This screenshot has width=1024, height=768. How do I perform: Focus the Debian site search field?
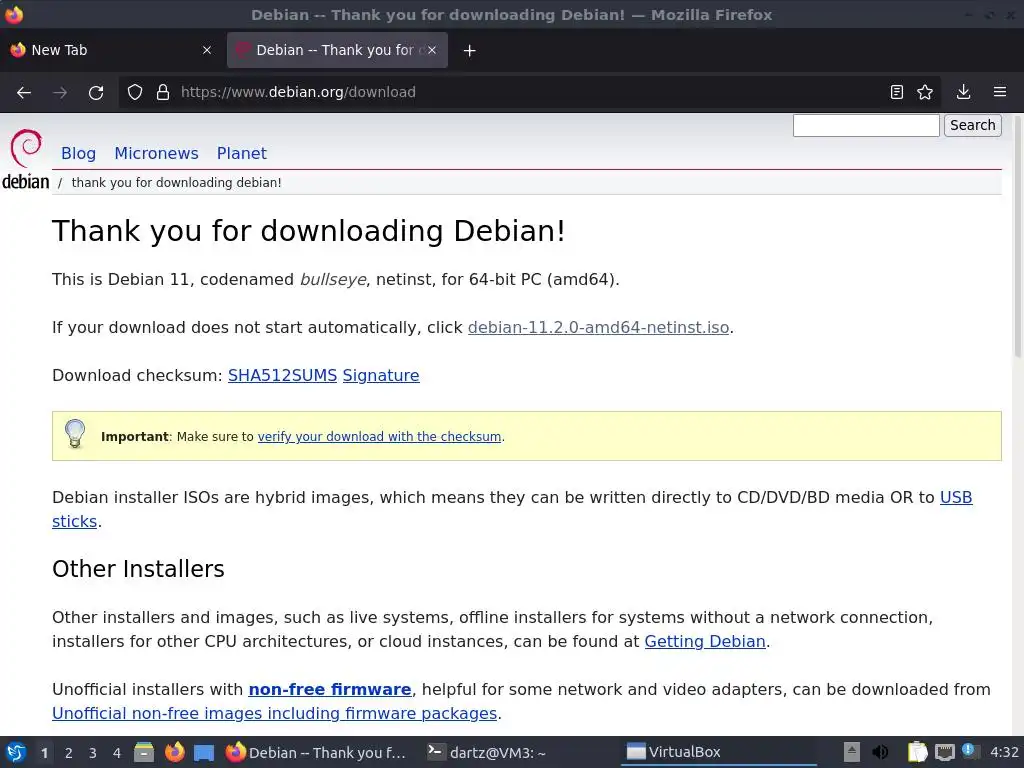point(866,125)
